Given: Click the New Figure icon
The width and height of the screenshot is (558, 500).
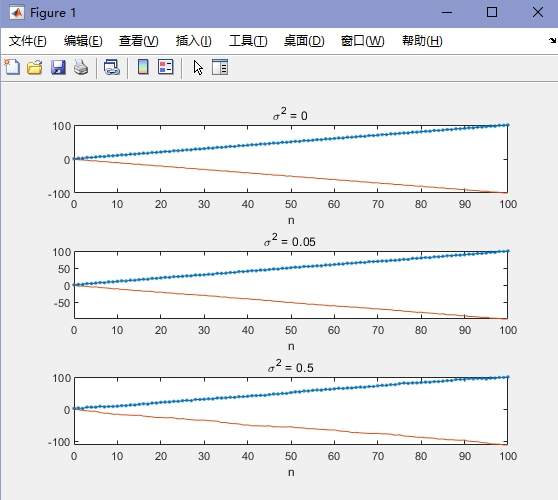Looking at the screenshot, I should click(12, 67).
